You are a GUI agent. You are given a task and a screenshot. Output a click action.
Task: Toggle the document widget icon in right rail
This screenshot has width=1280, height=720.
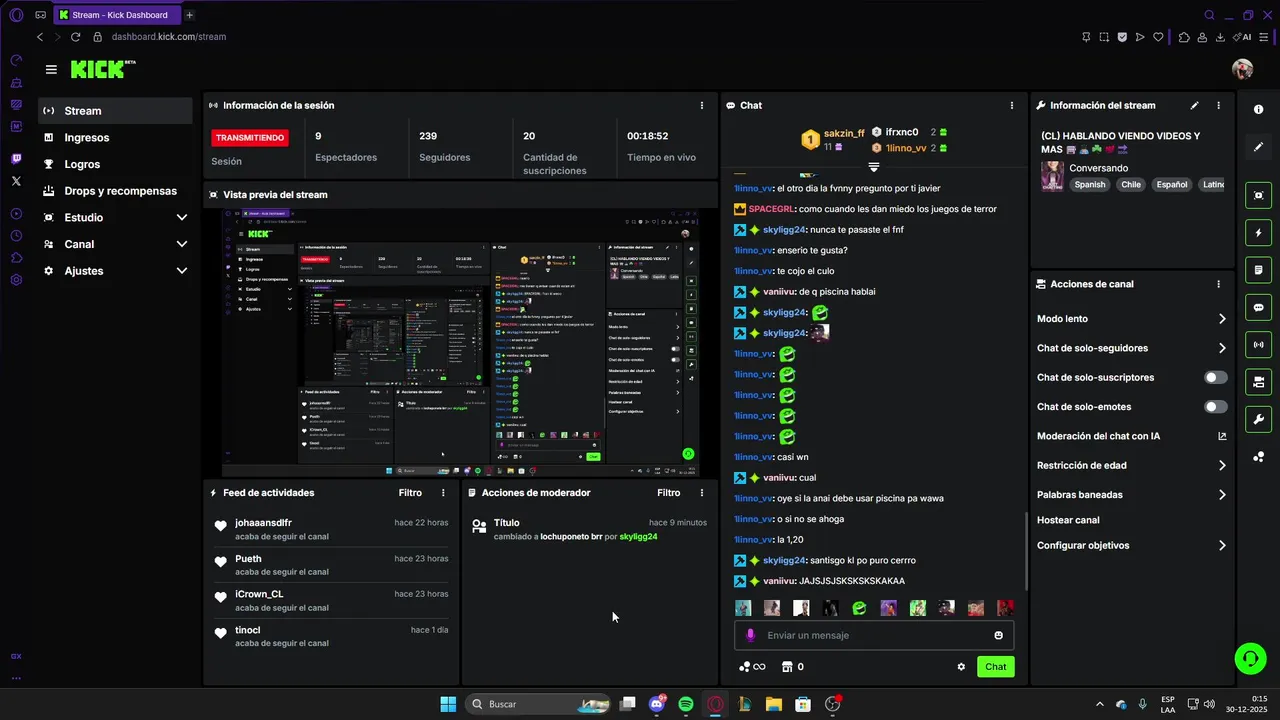(1259, 270)
